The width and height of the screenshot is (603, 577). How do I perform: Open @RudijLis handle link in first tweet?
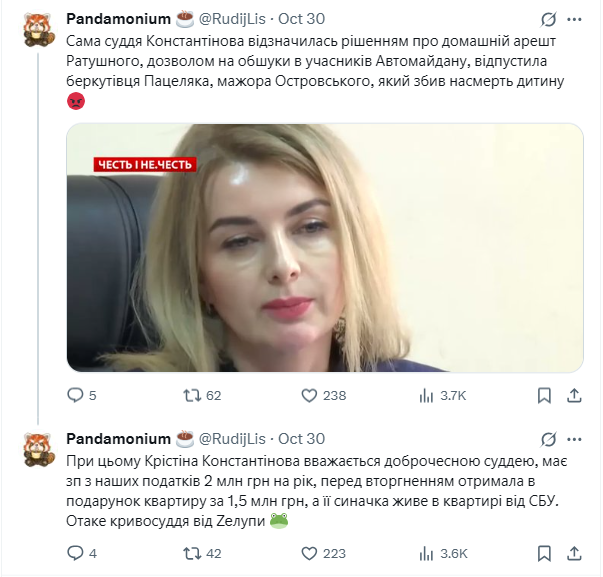click(x=232, y=19)
